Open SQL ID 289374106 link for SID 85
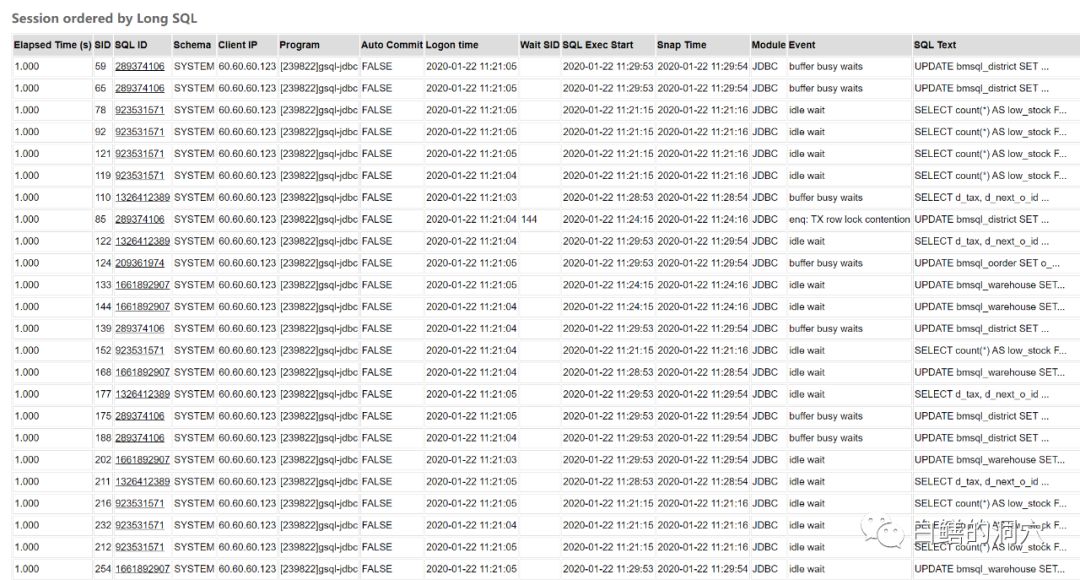The image size is (1080, 580). [x=139, y=220]
